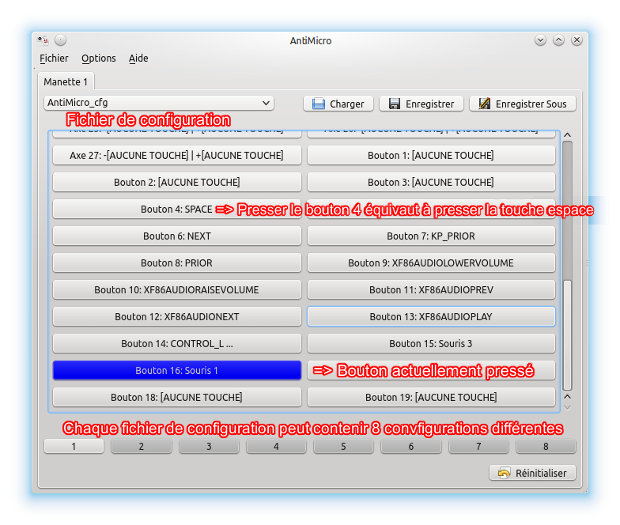
Task: Click Bouton 16: Souris 1 highlighted button
Action: coord(177,370)
